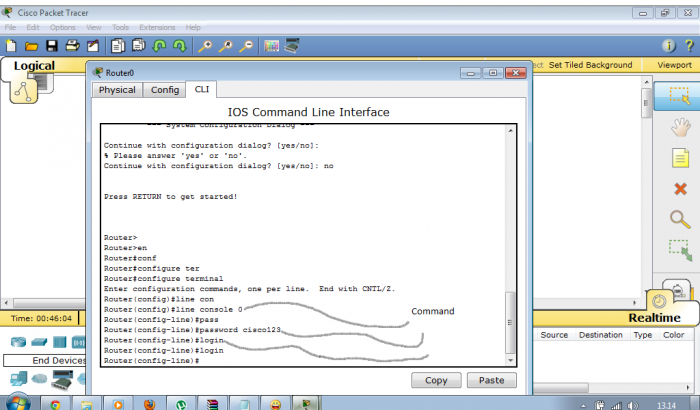
Task: Open the Tools menu
Action: tap(121, 27)
